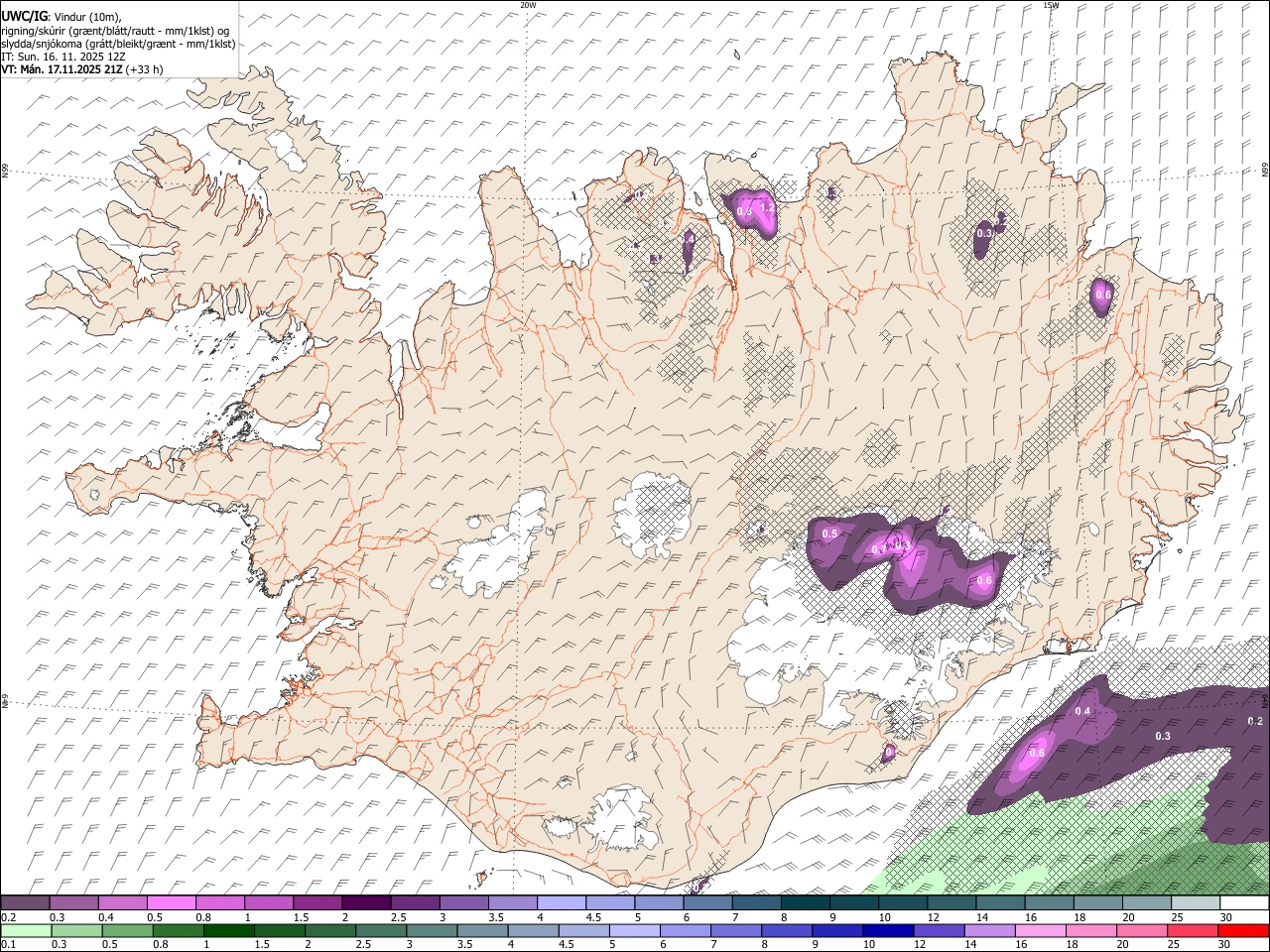
Task: Pick the 0.4 swatch in the upper legend row
Action: (x=122, y=903)
